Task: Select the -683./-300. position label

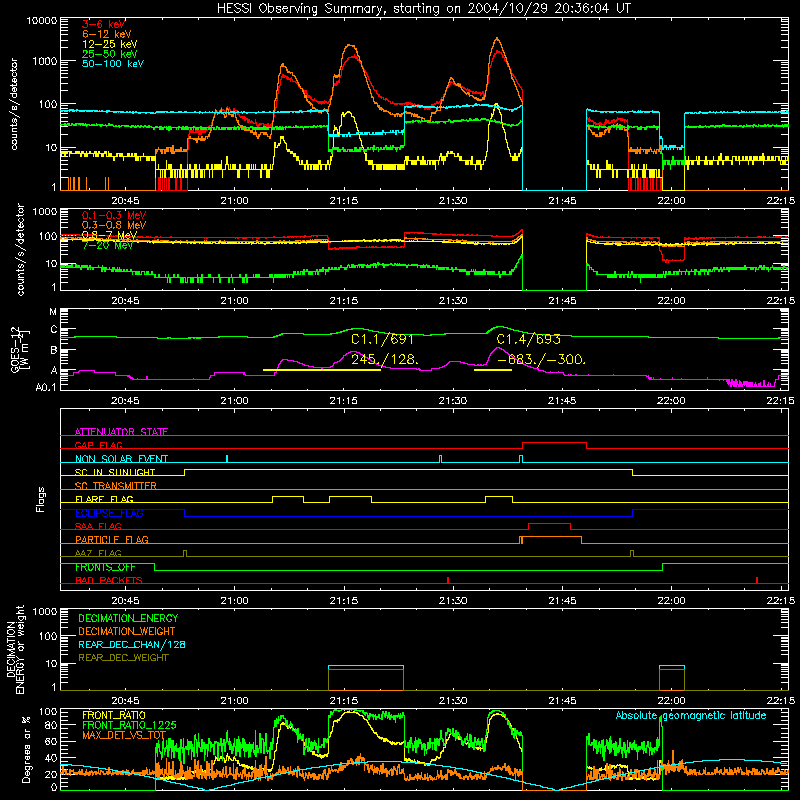Action: (x=541, y=359)
